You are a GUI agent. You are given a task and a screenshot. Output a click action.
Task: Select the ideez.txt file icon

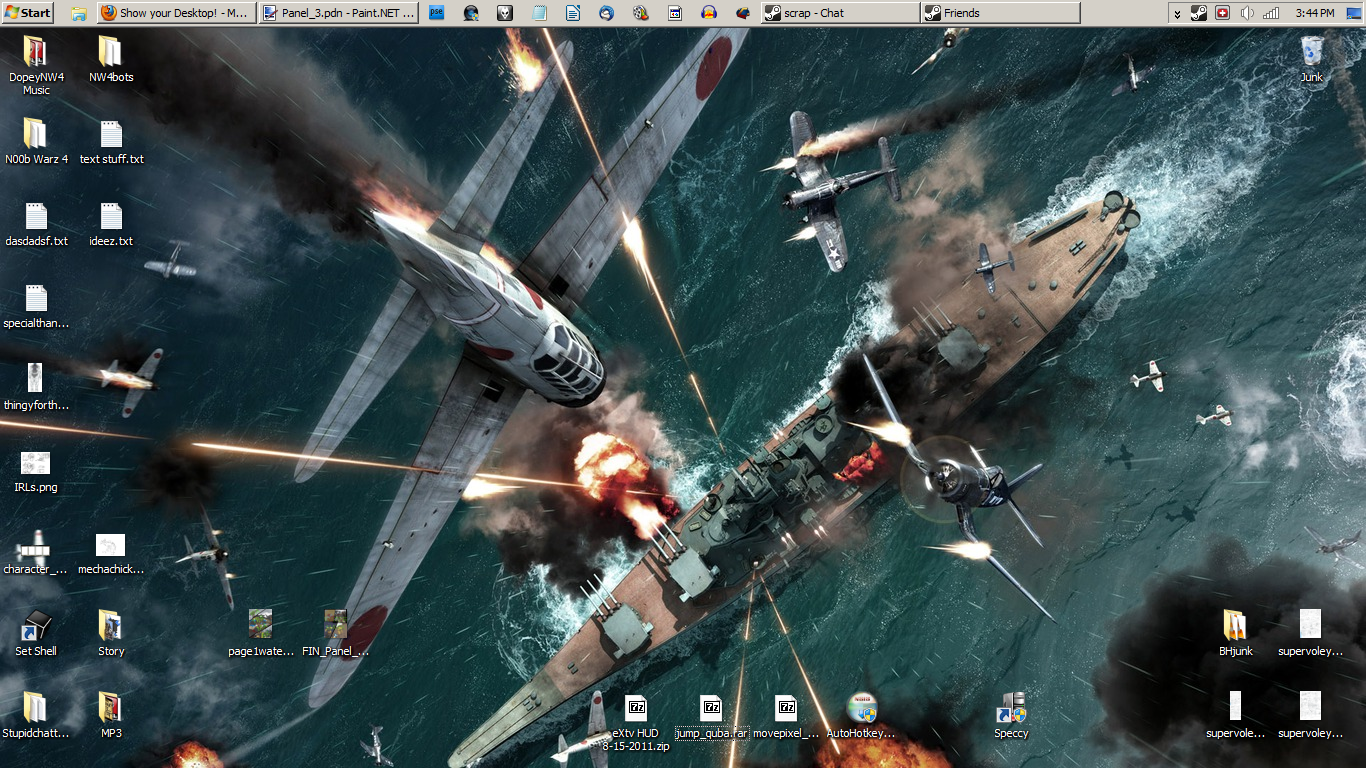coord(110,216)
